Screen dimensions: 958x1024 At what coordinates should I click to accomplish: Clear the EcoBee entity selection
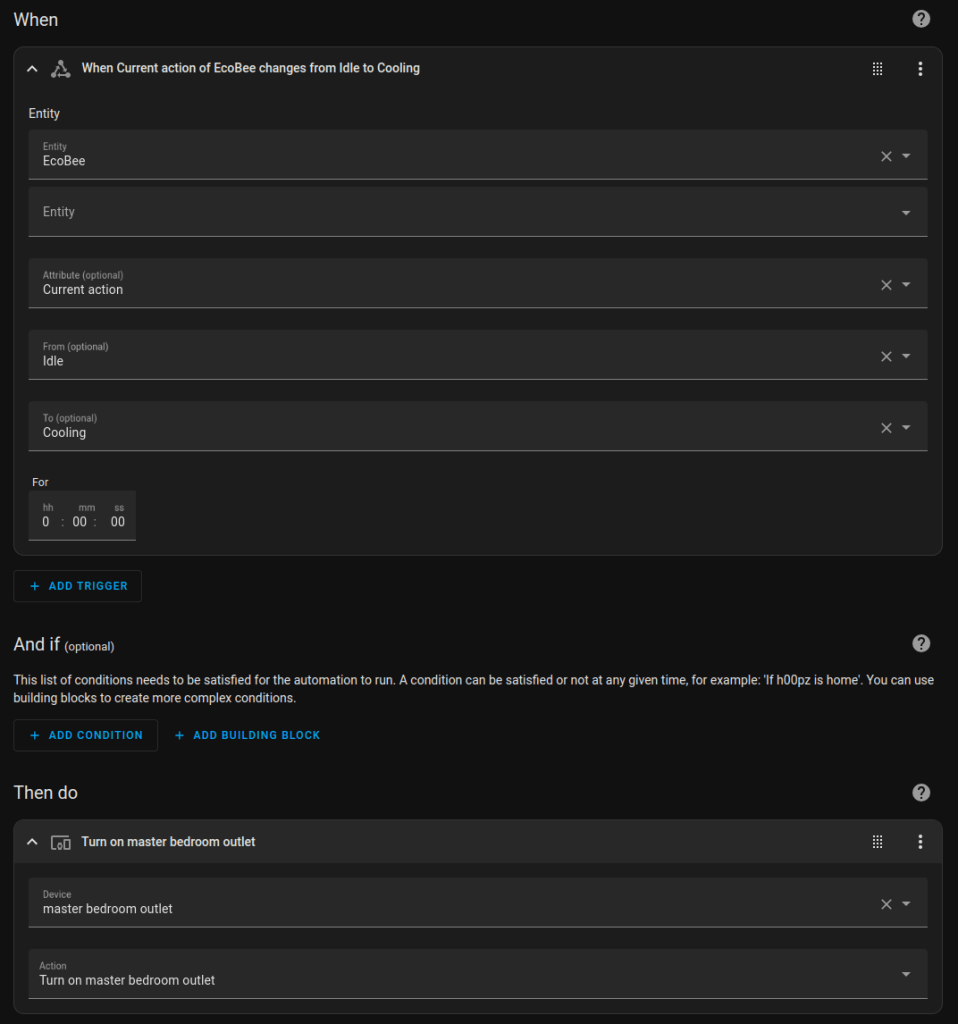[886, 156]
